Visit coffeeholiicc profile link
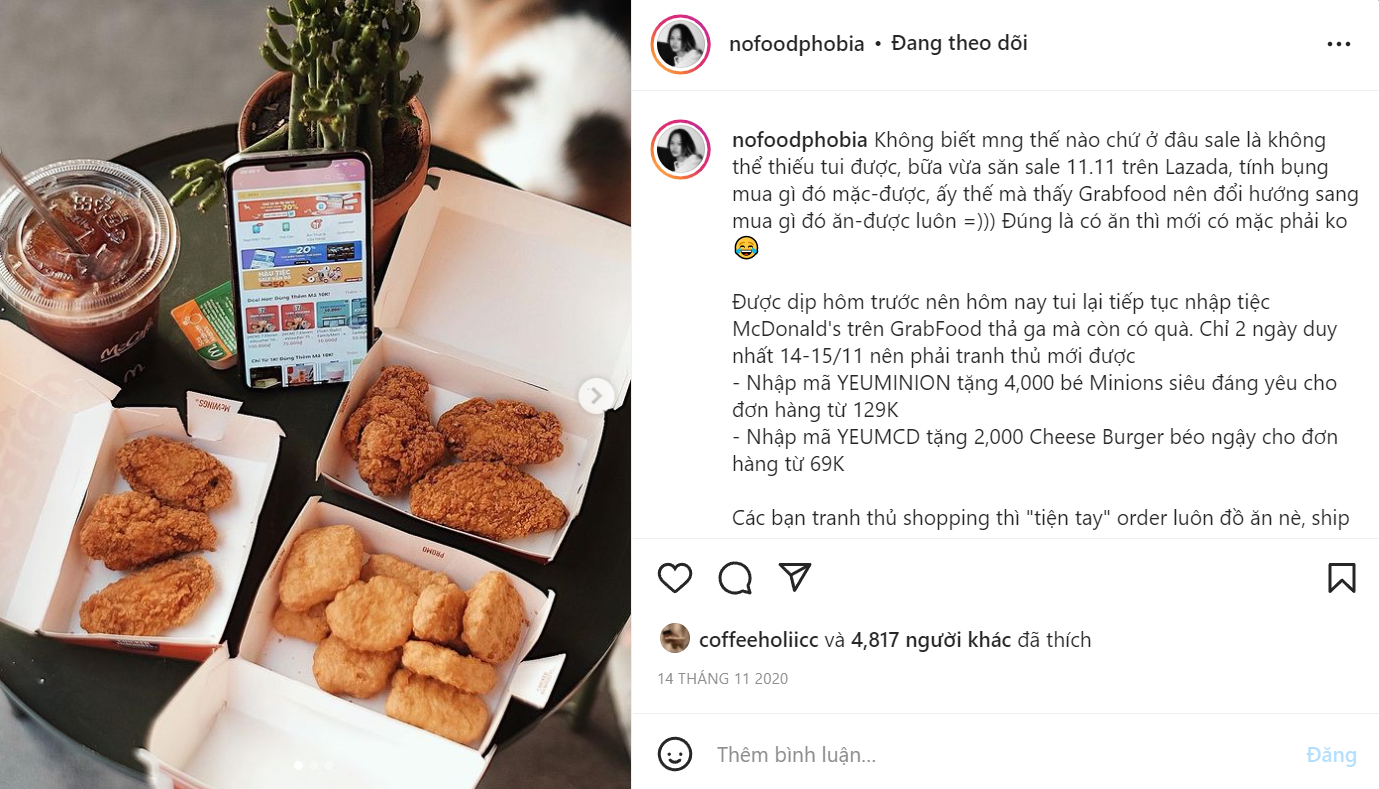 pos(757,640)
